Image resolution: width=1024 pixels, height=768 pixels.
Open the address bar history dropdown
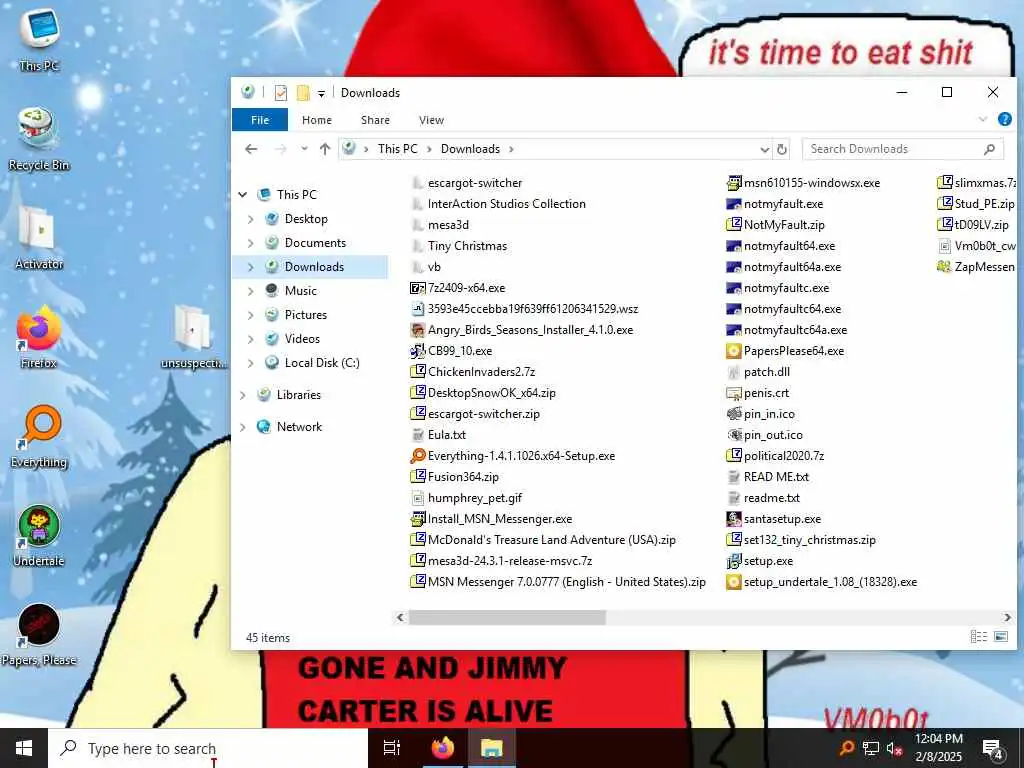click(765, 150)
